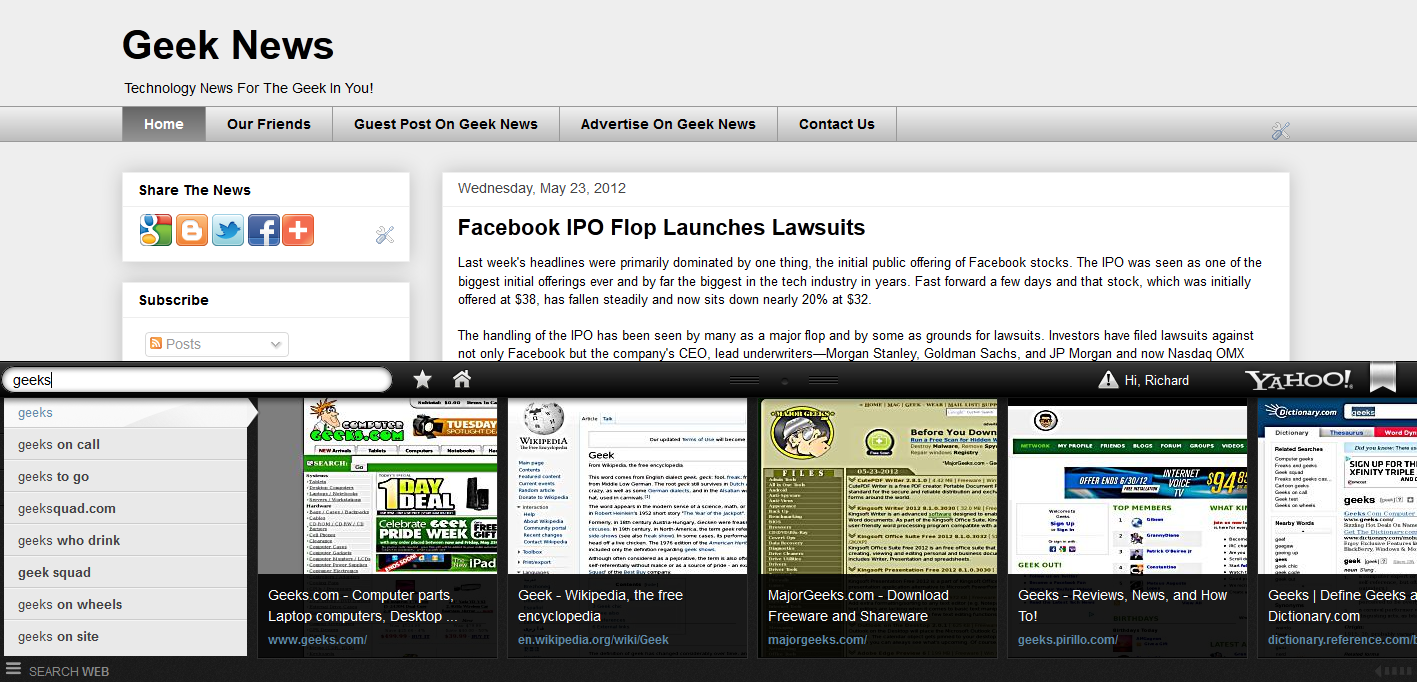
Task: Open the home icon next to the search bar
Action: (x=459, y=379)
